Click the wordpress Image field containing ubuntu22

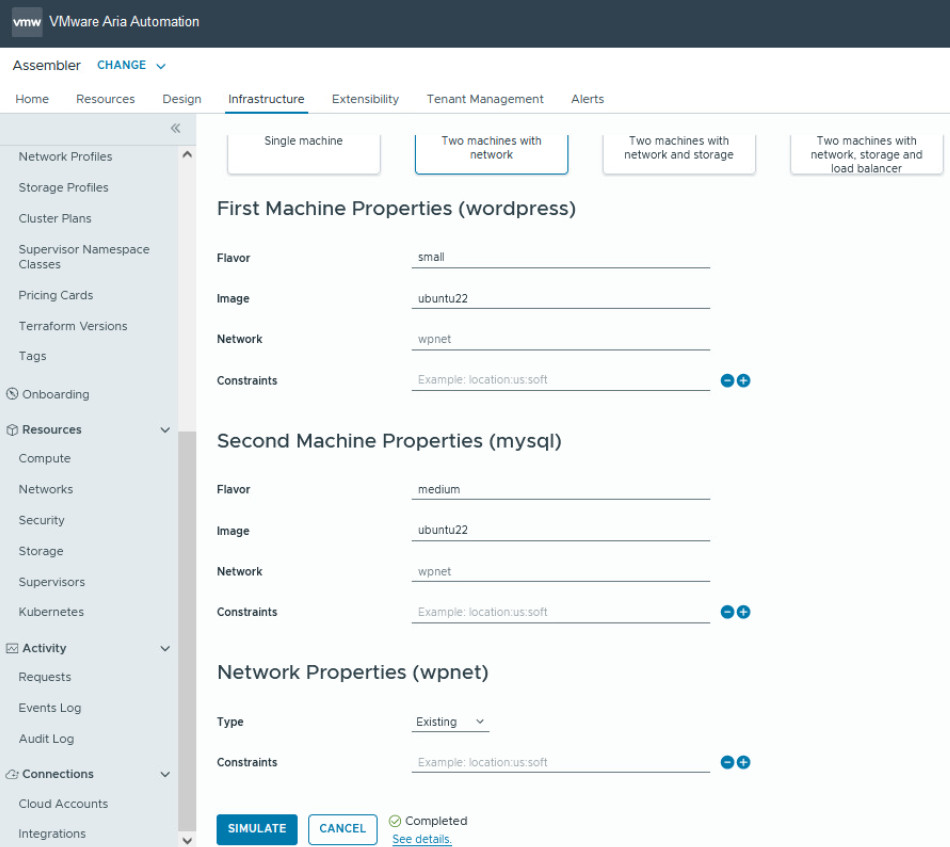pyautogui.click(x=560, y=299)
